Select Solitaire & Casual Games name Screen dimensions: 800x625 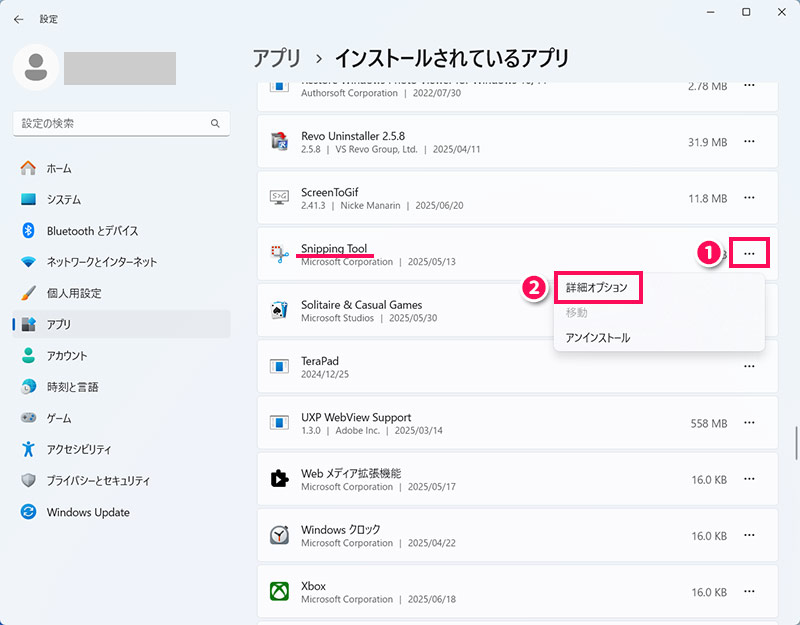(361, 305)
